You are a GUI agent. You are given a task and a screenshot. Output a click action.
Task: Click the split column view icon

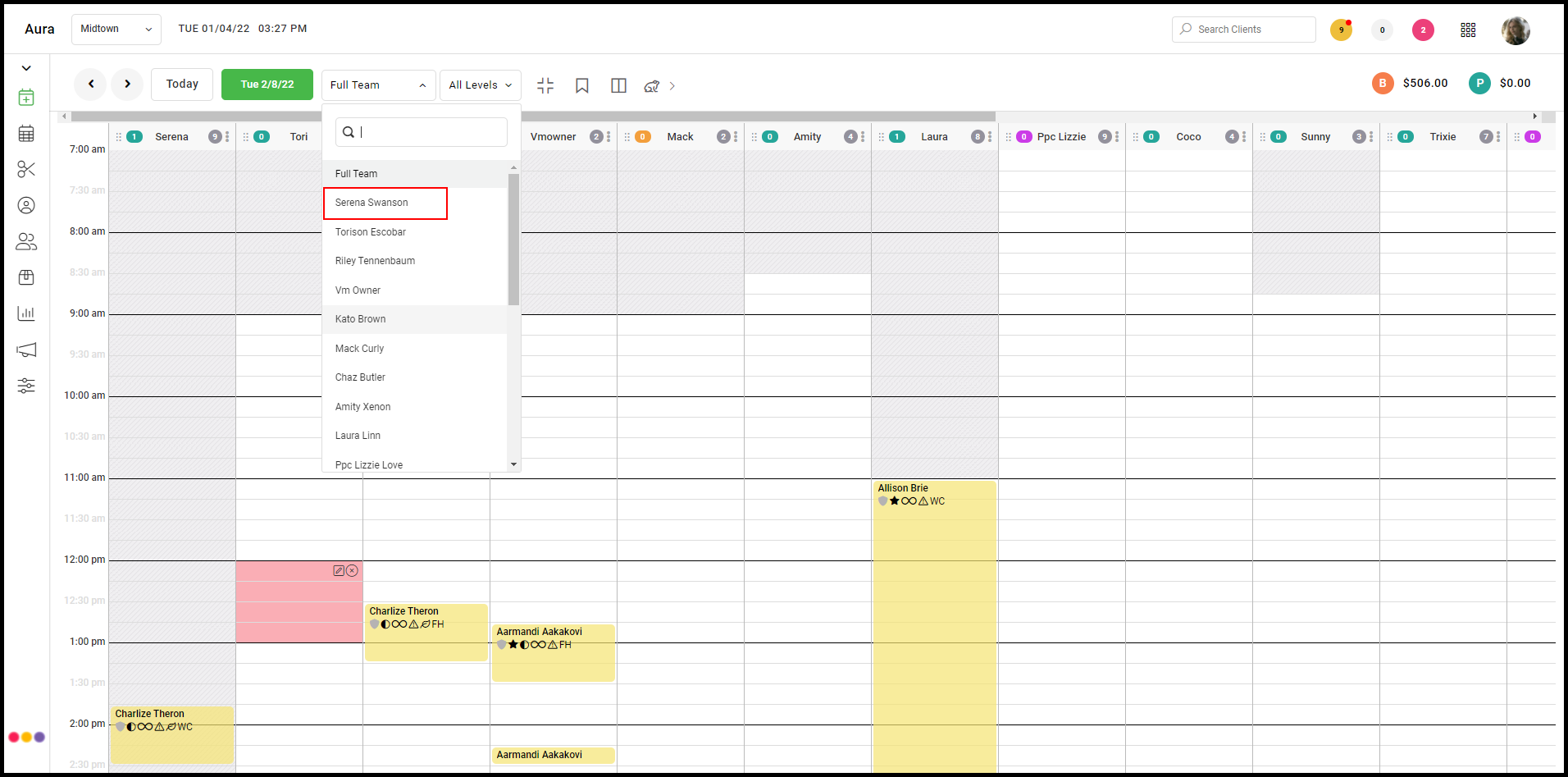click(x=619, y=85)
